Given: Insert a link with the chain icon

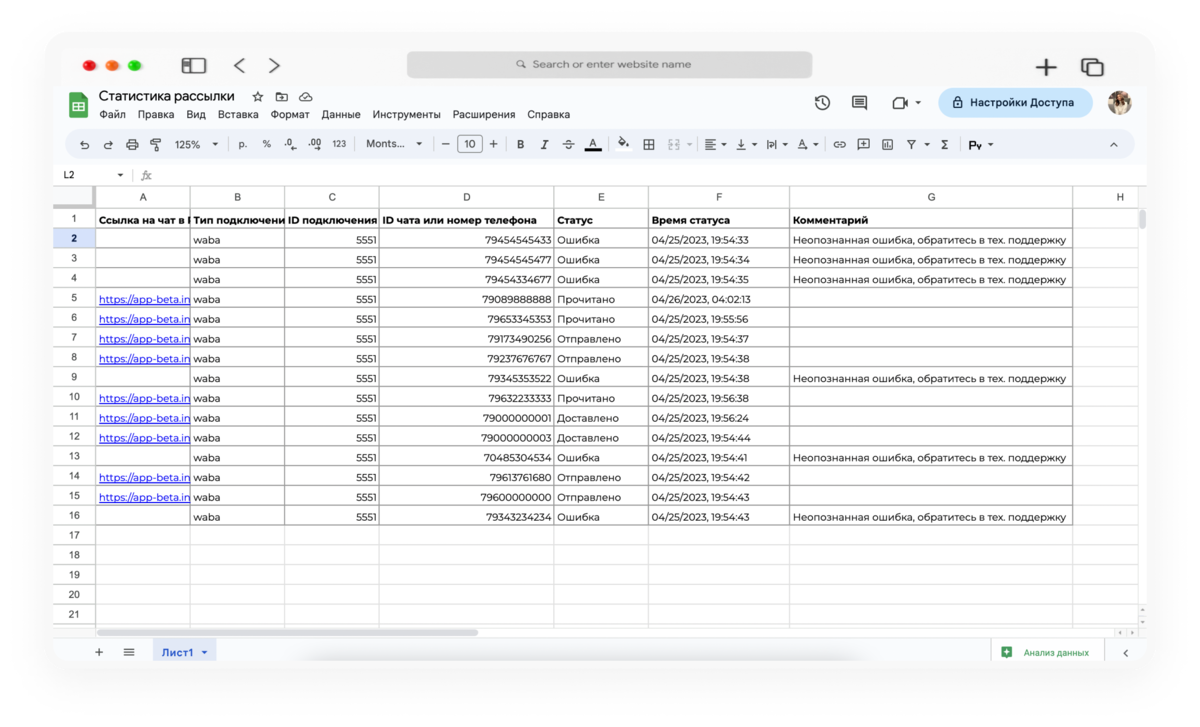Looking at the screenshot, I should (x=839, y=145).
